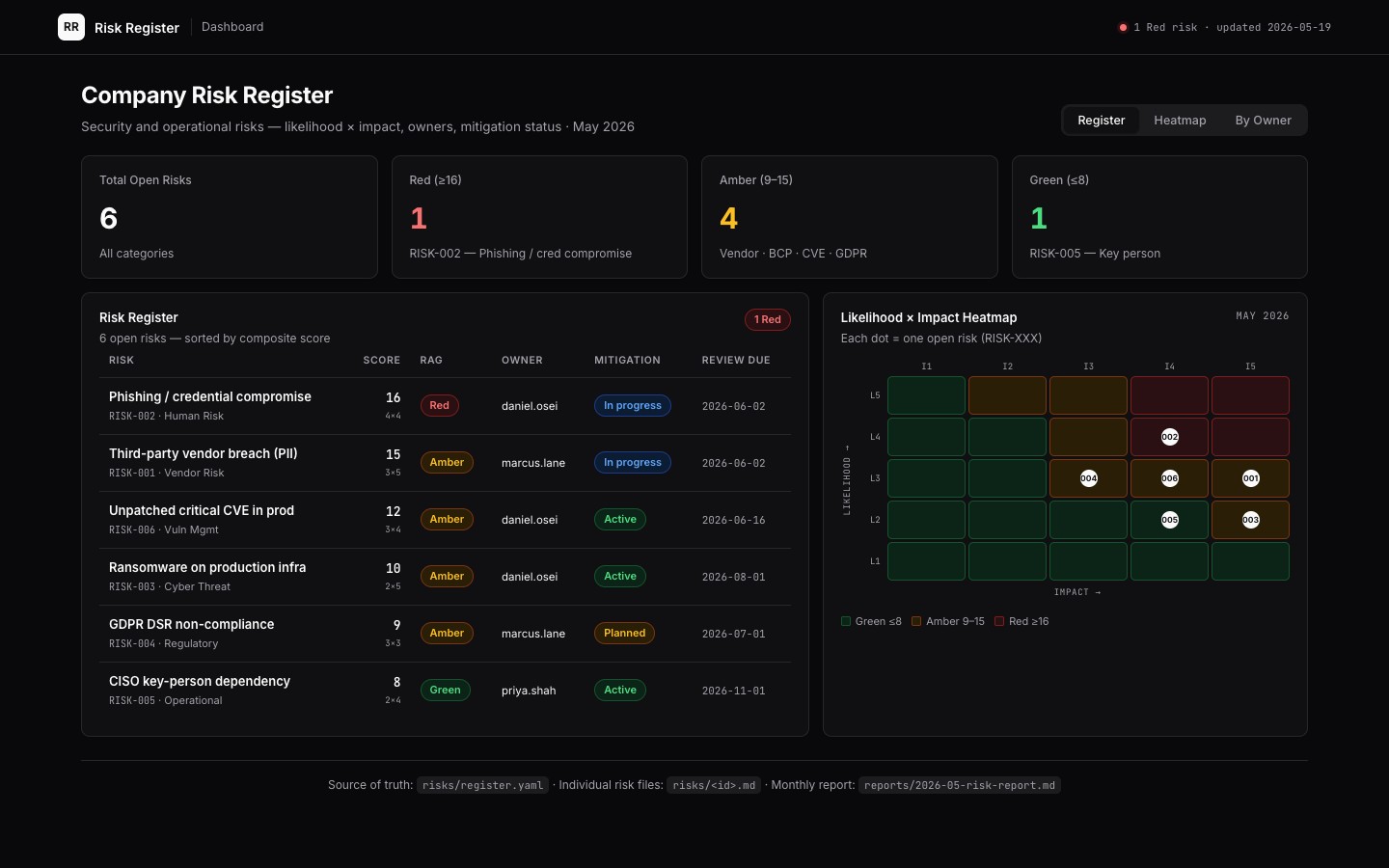1389x868 pixels.
Task: Click Active status for Ransomware row
Action: pyautogui.click(x=620, y=576)
